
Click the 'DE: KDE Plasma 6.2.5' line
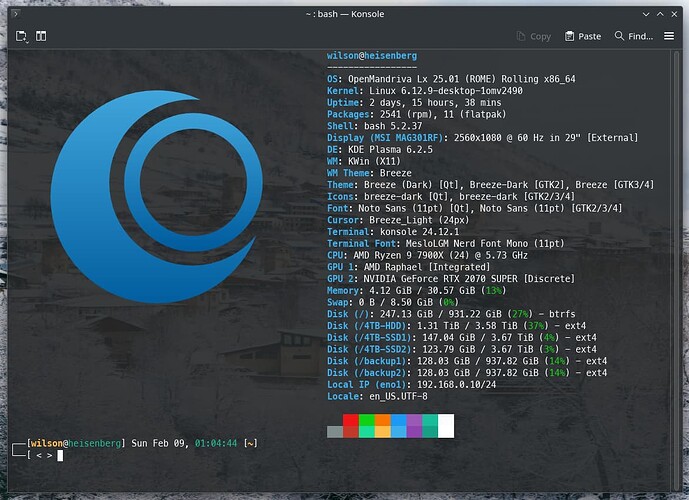(380, 150)
